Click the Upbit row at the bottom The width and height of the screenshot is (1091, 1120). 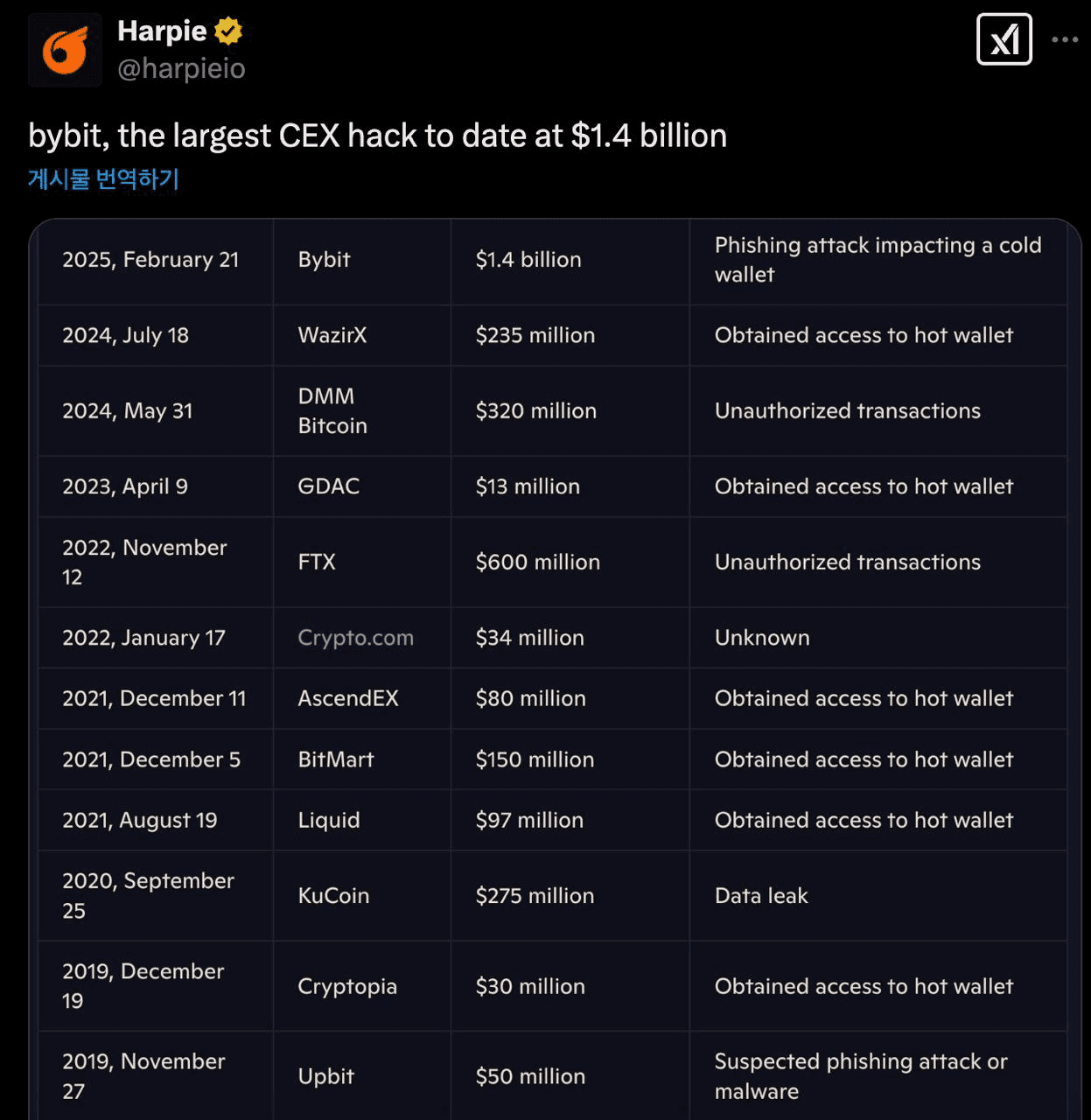tap(325, 1075)
